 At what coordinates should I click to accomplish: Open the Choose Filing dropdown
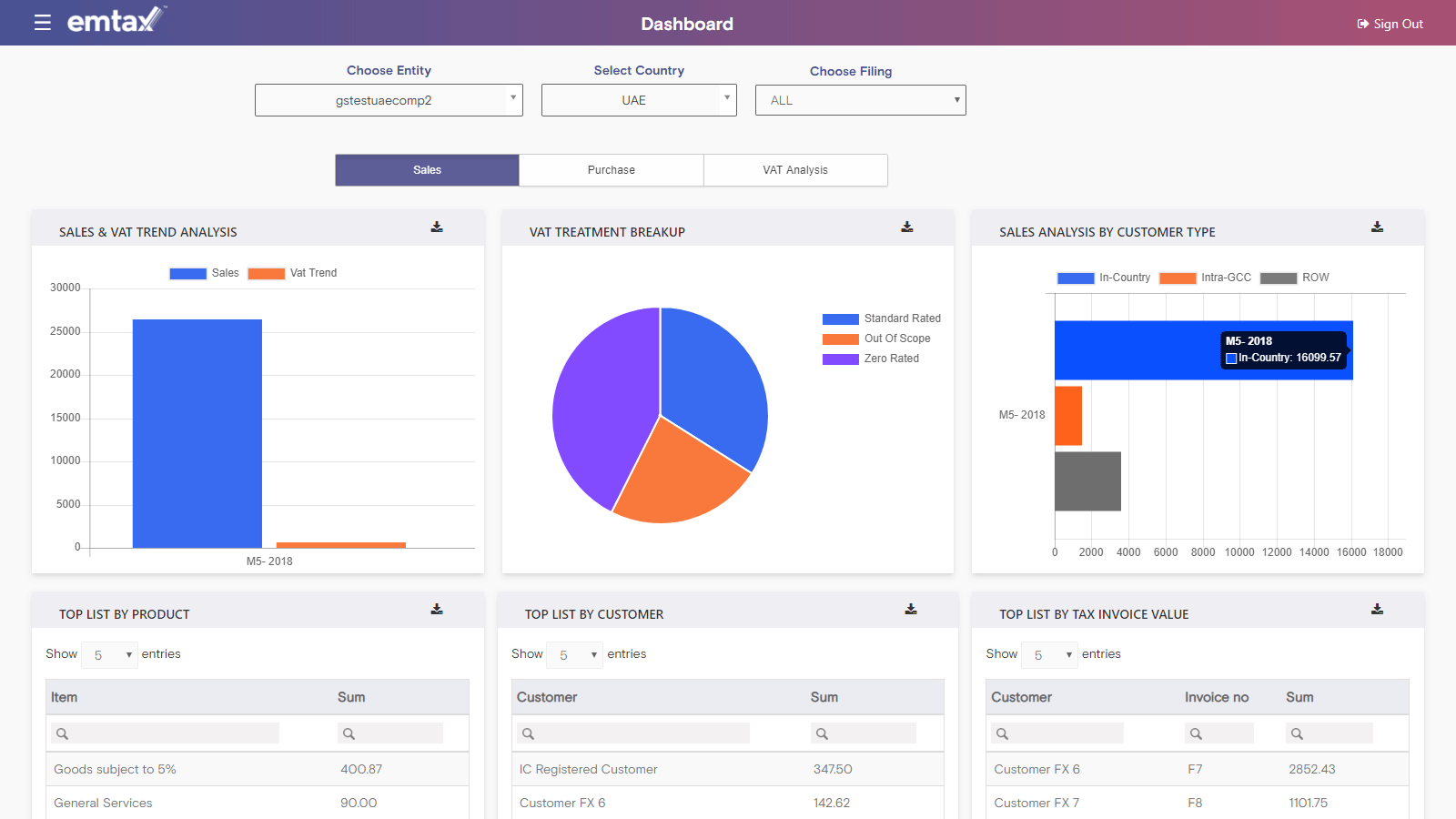pyautogui.click(x=860, y=100)
